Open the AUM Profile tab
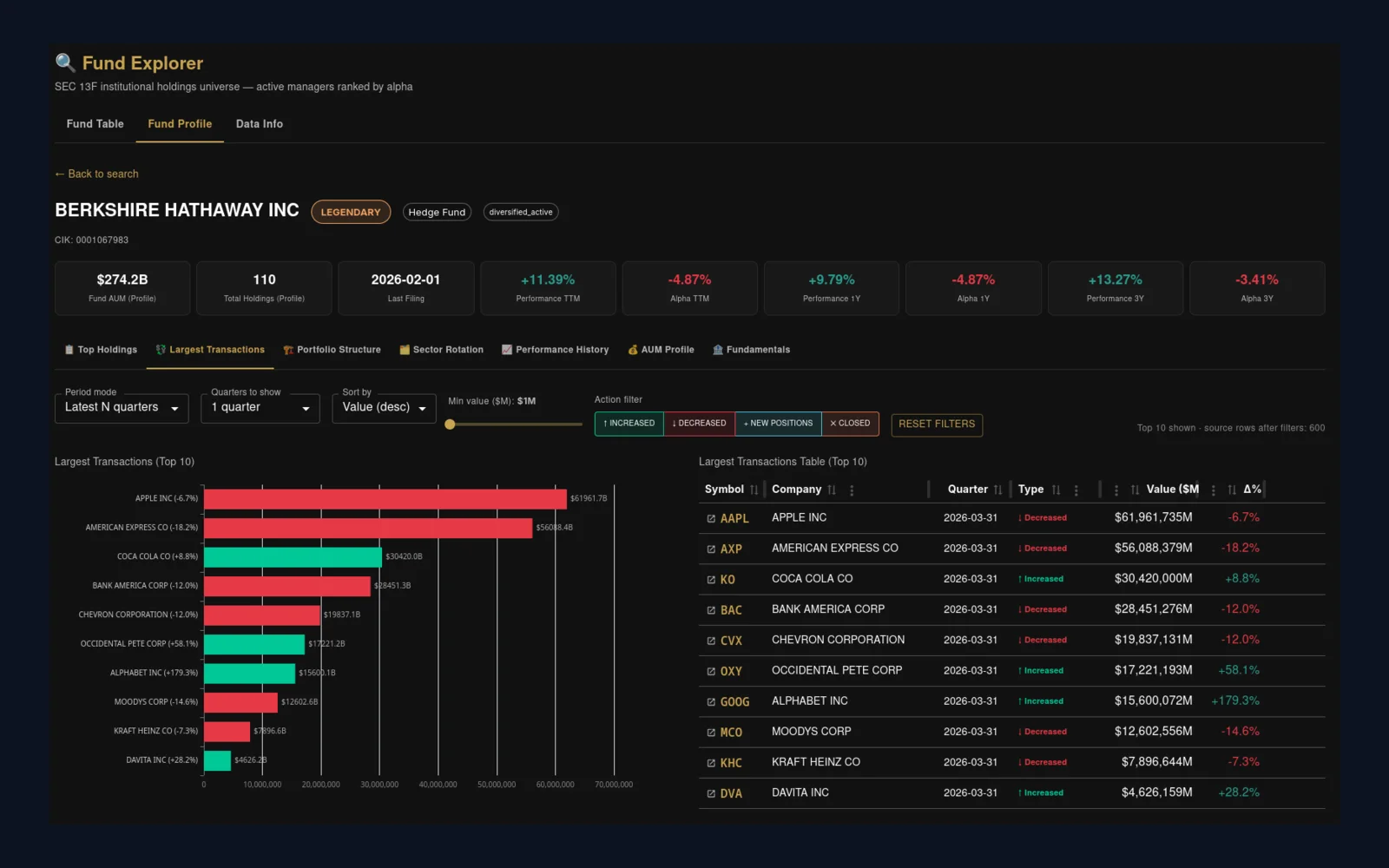The width and height of the screenshot is (1389, 868). click(662, 350)
